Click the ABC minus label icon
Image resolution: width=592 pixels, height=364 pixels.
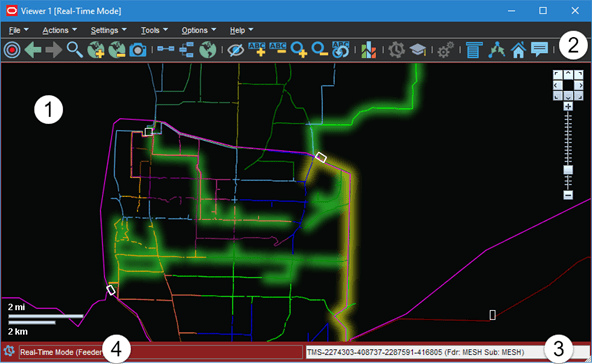[x=278, y=49]
